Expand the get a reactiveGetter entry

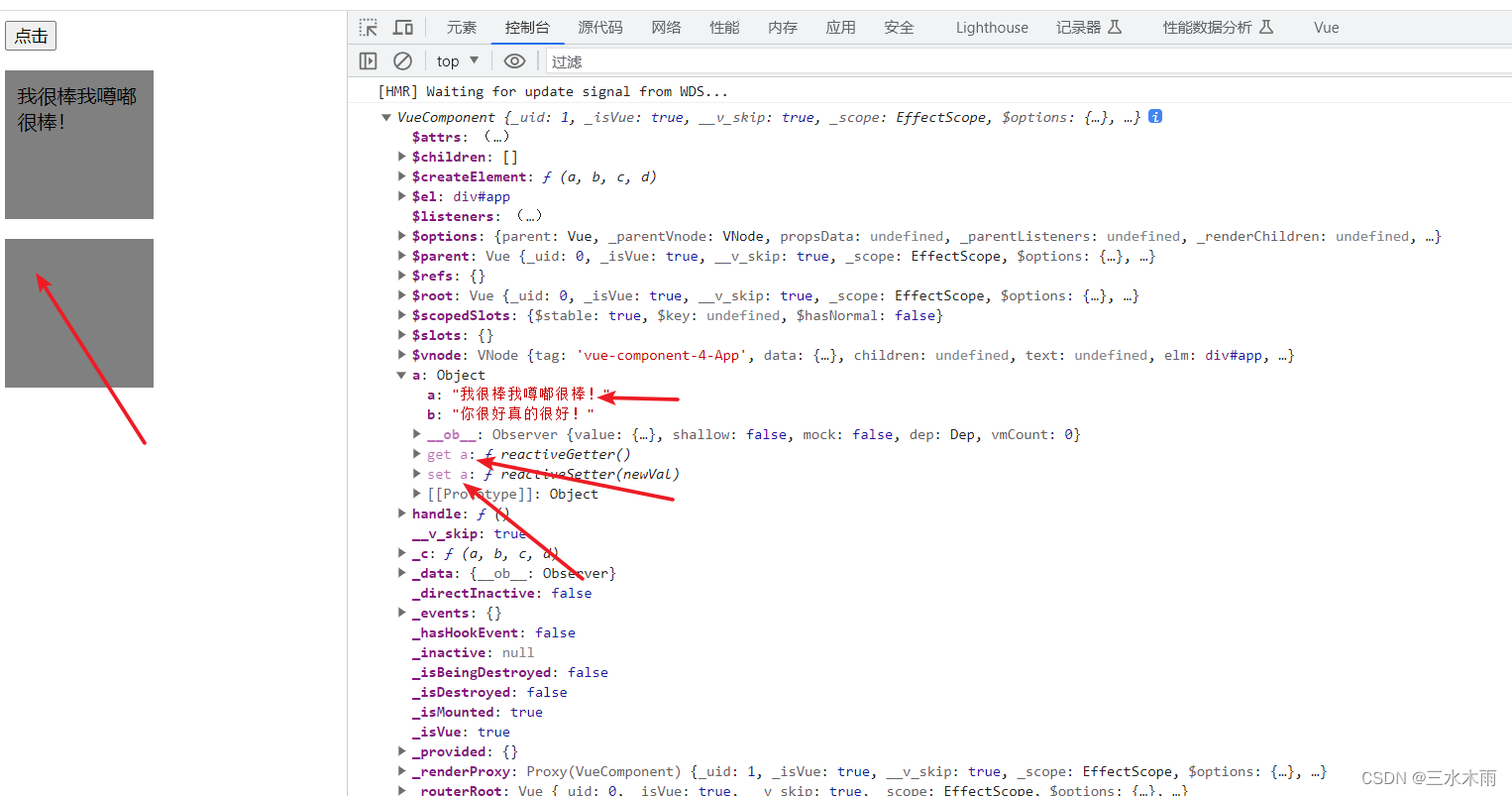(x=417, y=454)
